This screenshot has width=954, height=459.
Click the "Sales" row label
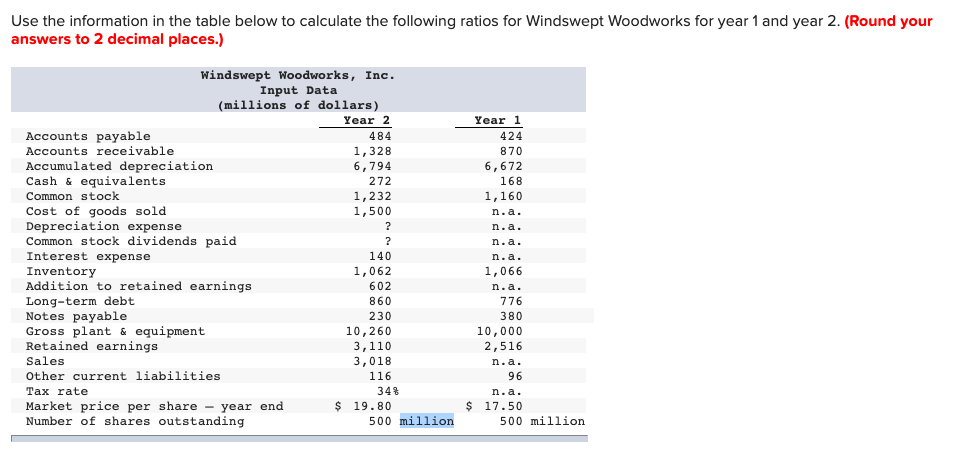[x=45, y=361]
